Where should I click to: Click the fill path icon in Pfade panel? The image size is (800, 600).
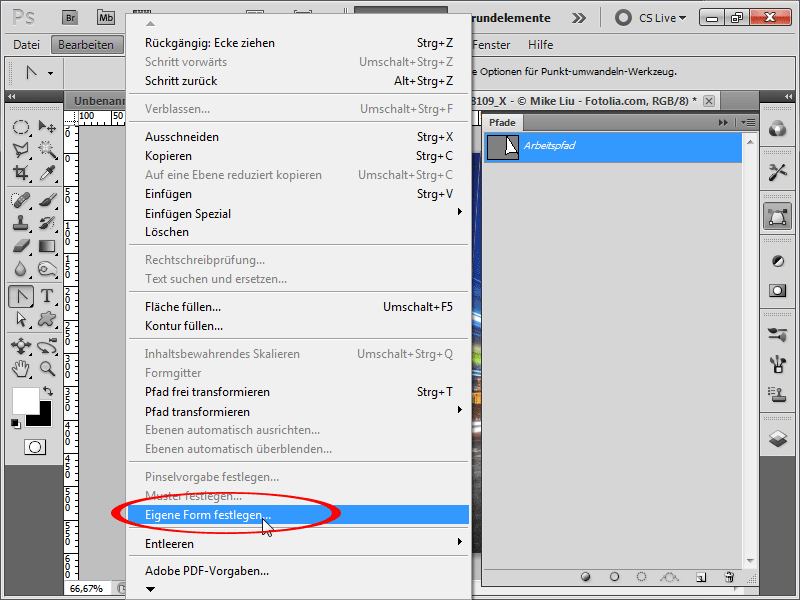(586, 577)
